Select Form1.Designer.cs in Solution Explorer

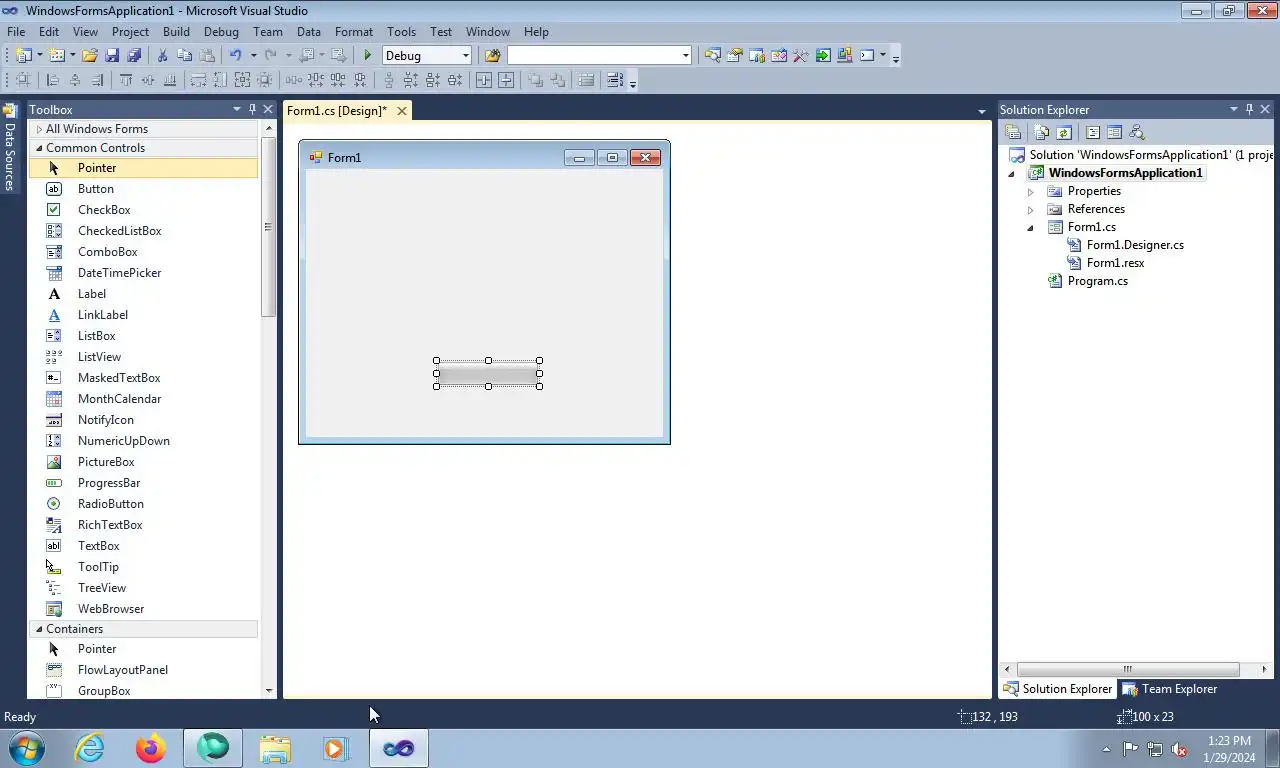point(1135,245)
